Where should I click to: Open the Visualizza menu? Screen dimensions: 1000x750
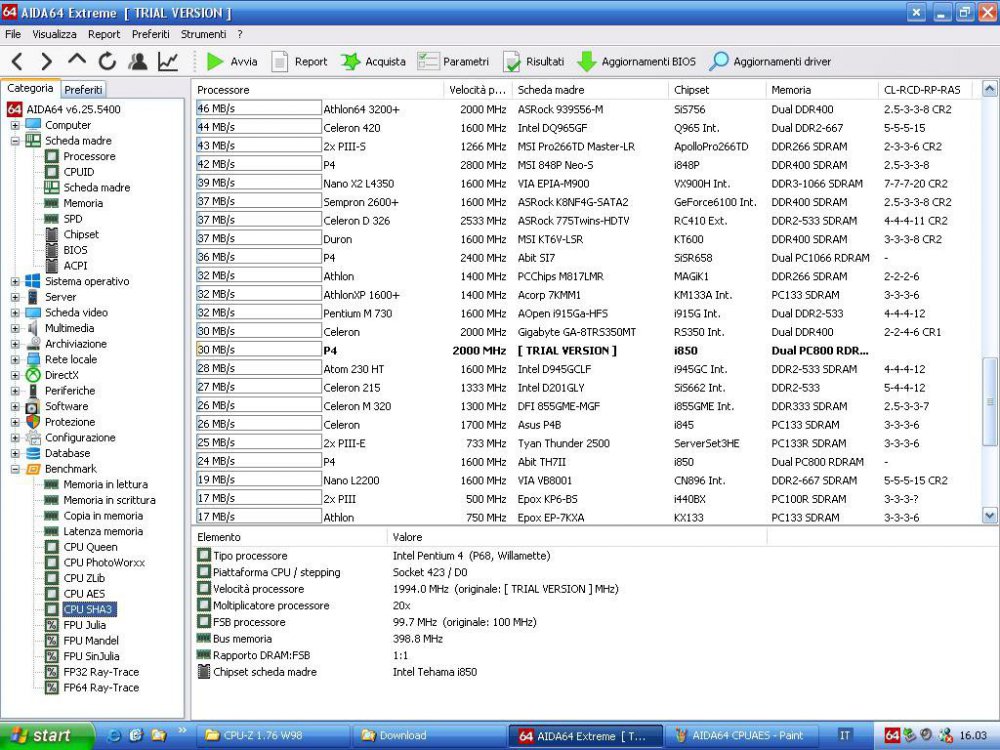coord(54,33)
